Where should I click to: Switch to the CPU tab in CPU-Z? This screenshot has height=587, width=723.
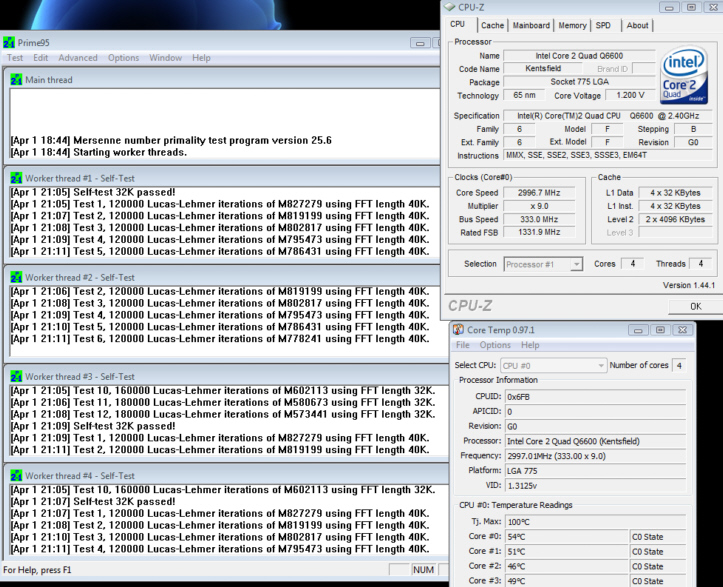point(458,24)
